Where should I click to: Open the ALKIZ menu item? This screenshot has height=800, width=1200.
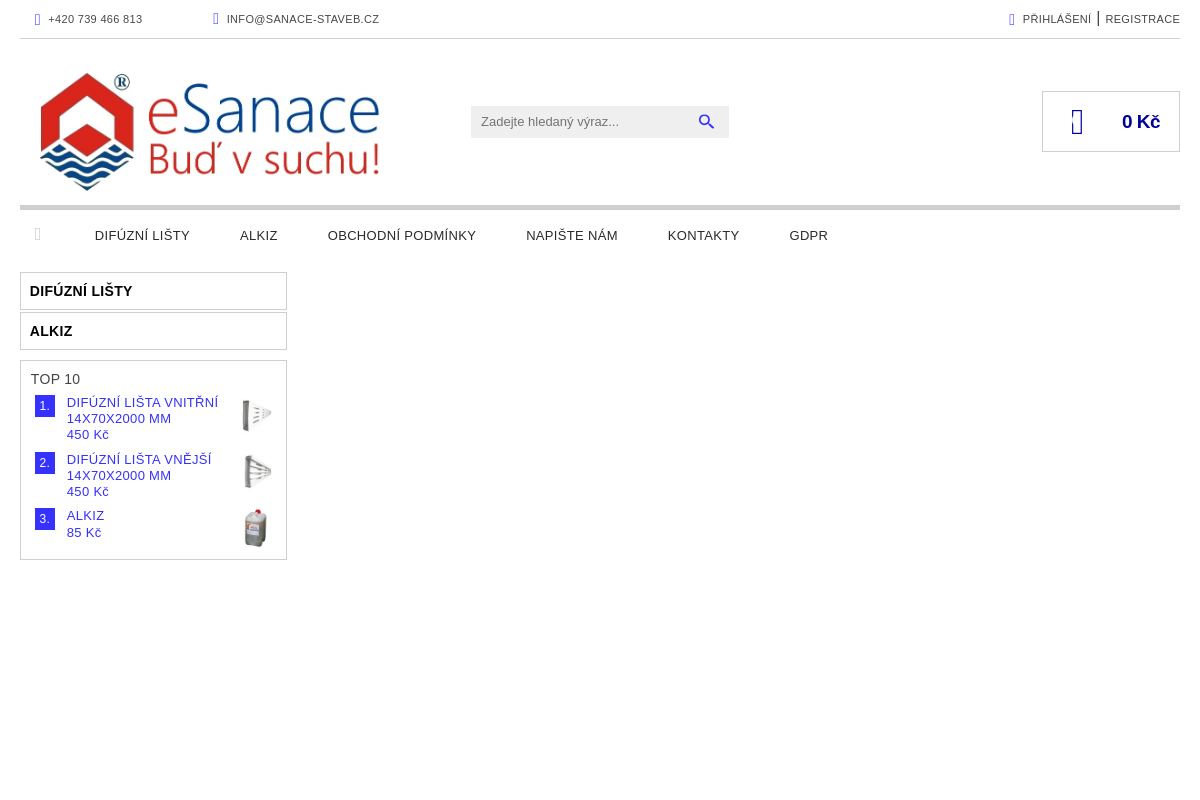[x=258, y=235]
